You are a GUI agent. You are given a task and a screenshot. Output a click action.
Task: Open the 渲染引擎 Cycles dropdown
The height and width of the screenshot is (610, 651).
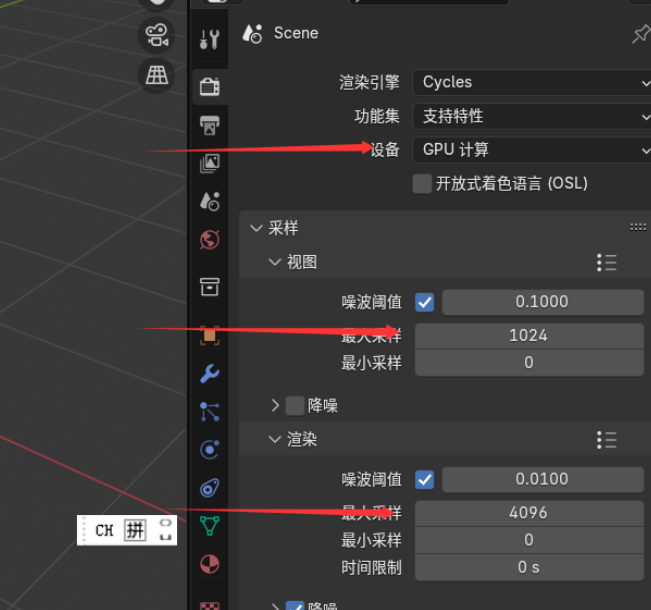click(531, 82)
